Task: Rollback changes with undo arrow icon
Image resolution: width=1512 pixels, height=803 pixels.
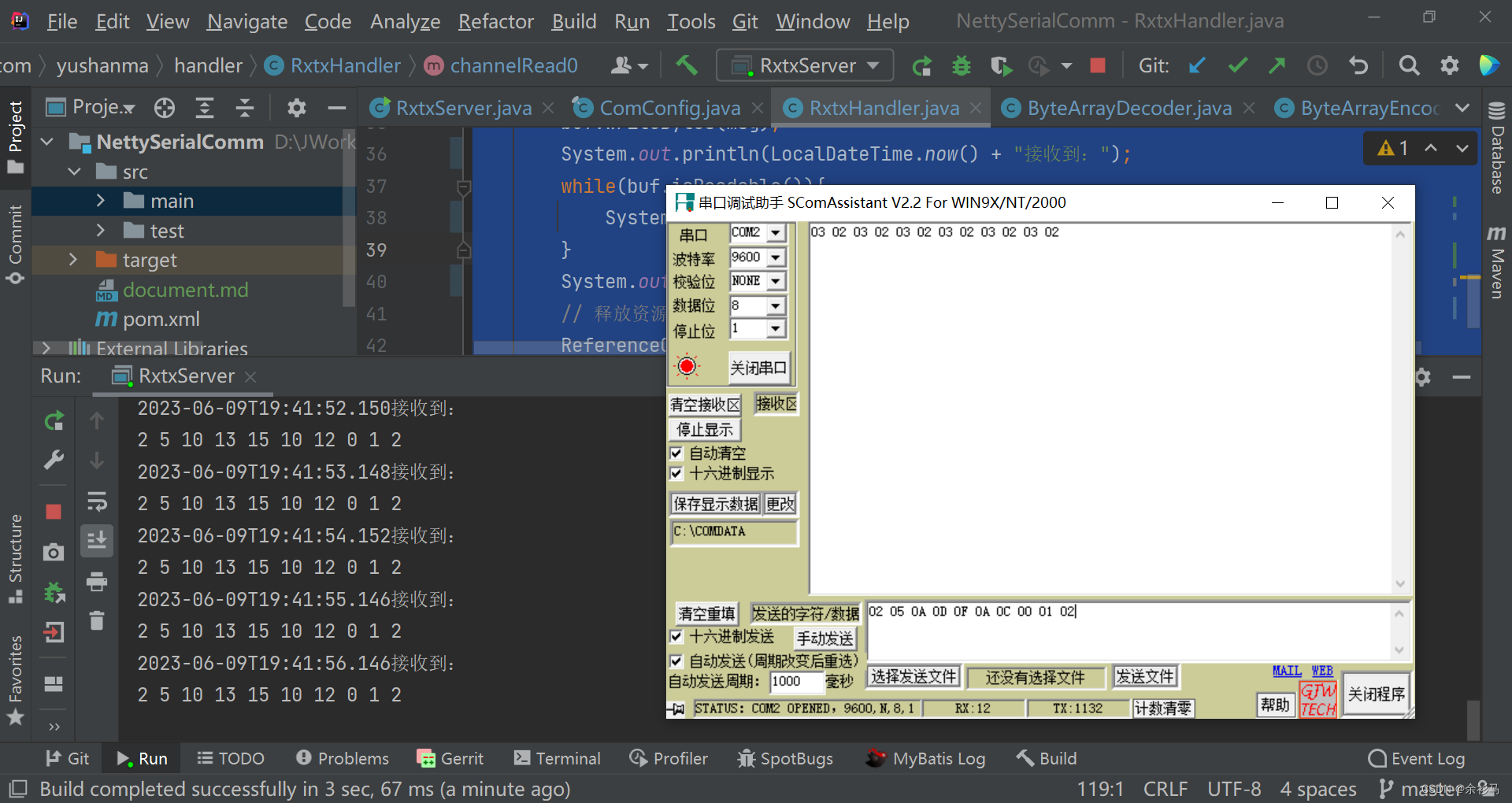Action: tap(1358, 65)
